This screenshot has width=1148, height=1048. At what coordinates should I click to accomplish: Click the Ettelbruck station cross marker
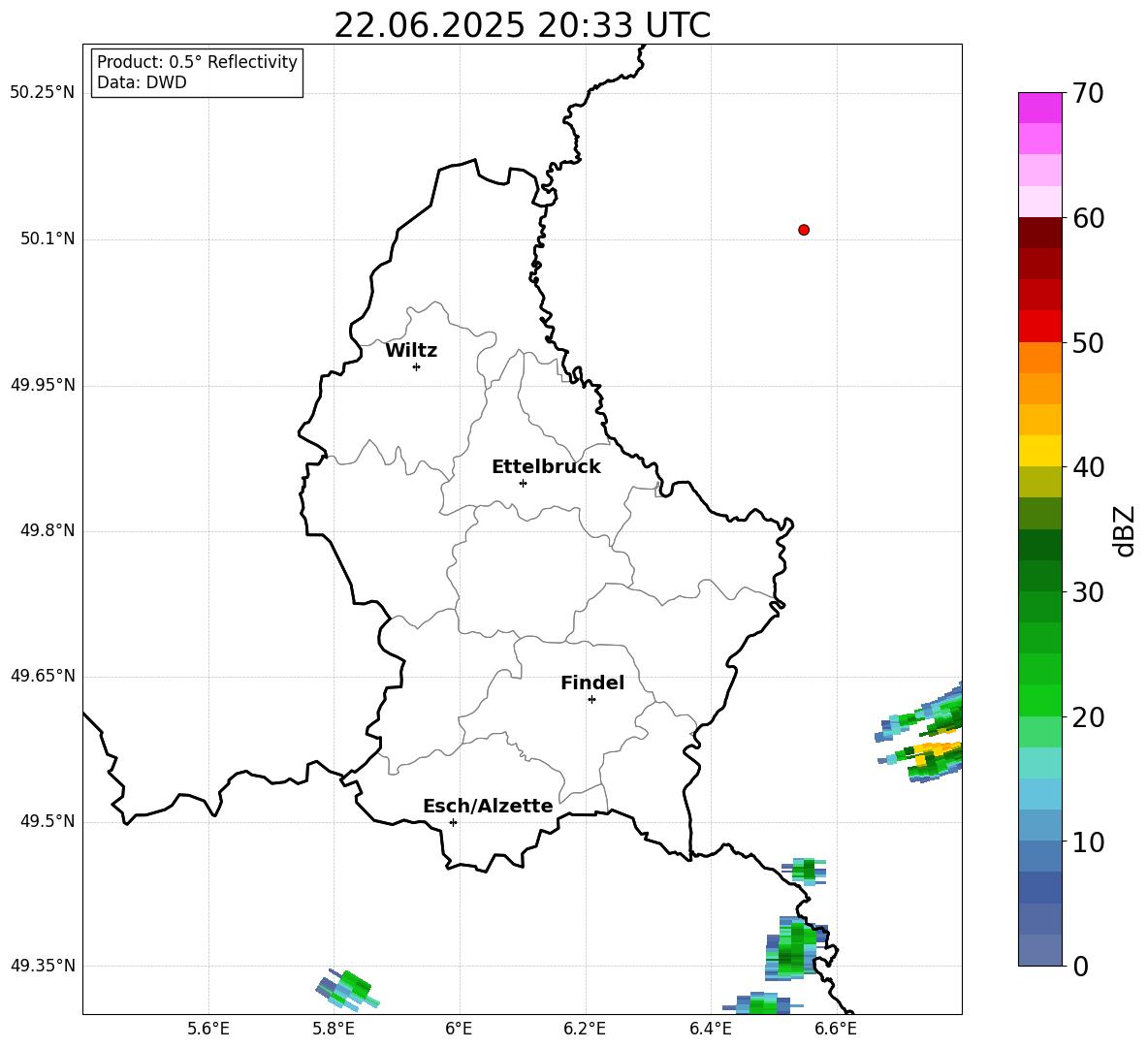523,483
